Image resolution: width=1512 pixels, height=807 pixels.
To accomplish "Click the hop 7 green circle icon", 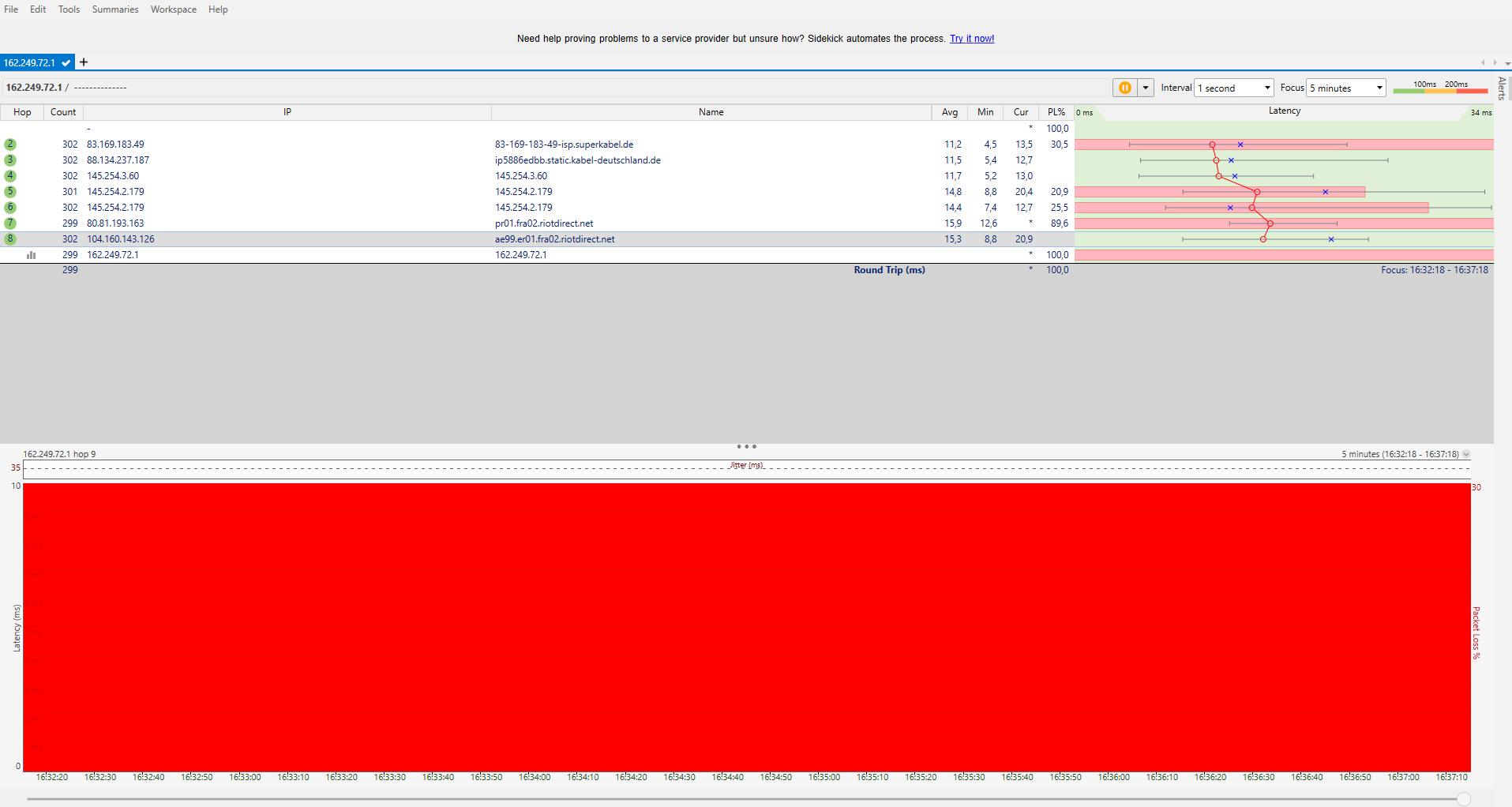I will coord(10,223).
